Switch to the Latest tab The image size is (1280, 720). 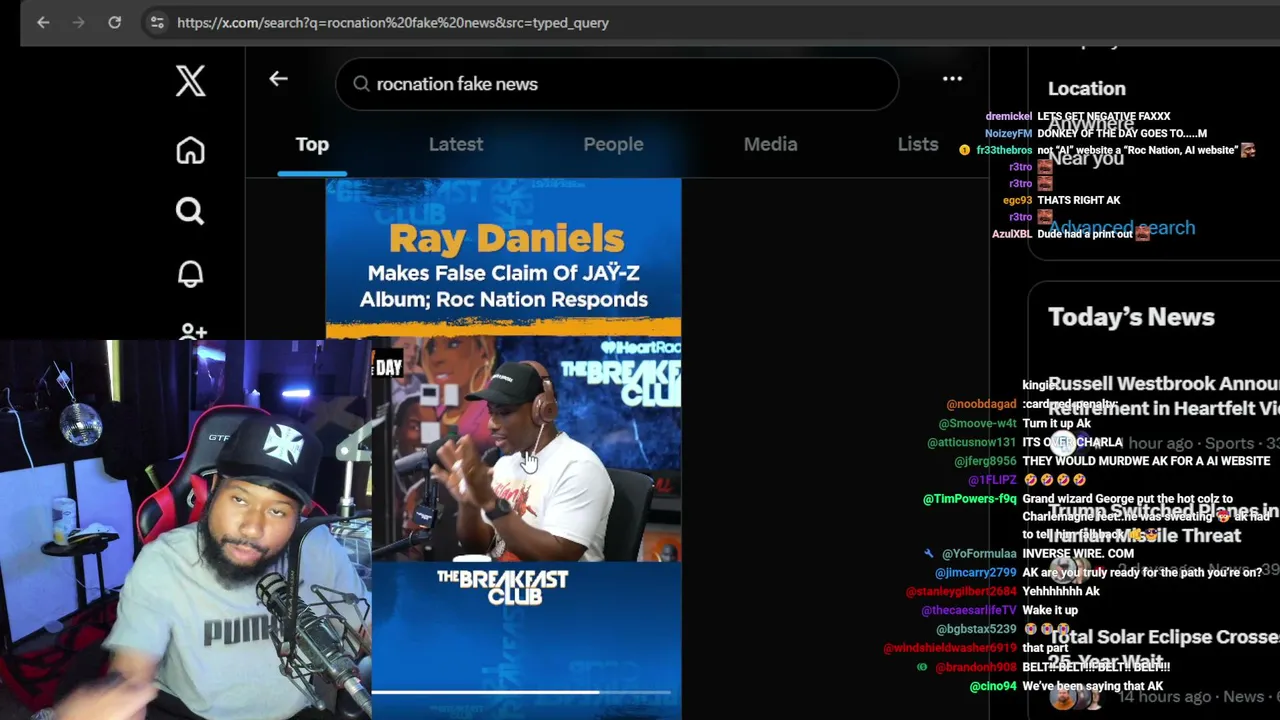pyautogui.click(x=456, y=144)
